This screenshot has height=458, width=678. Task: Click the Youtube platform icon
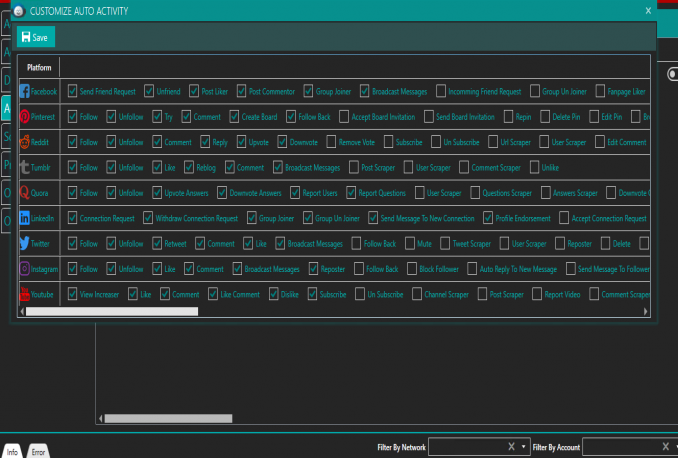point(25,294)
